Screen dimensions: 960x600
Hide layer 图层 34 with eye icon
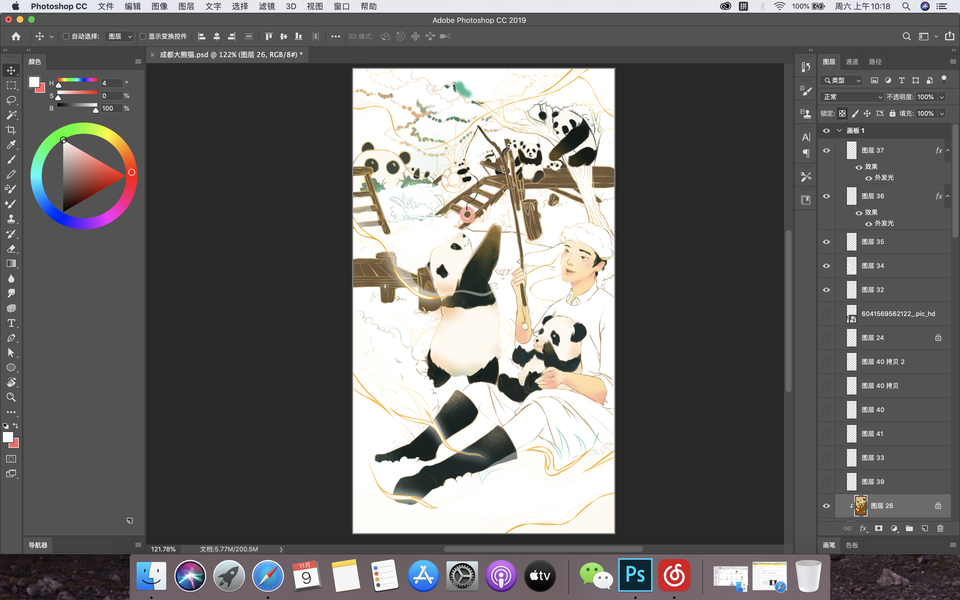coord(826,266)
